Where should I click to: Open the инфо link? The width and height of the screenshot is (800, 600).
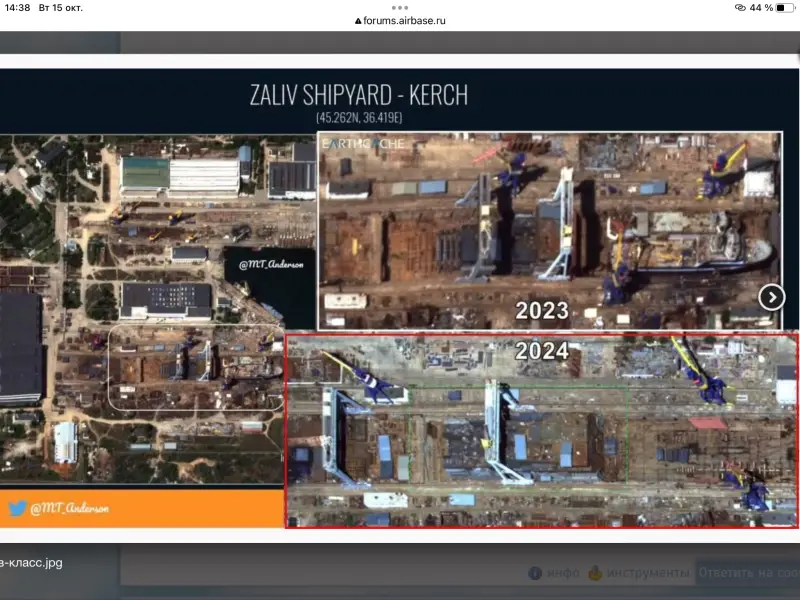[x=564, y=573]
